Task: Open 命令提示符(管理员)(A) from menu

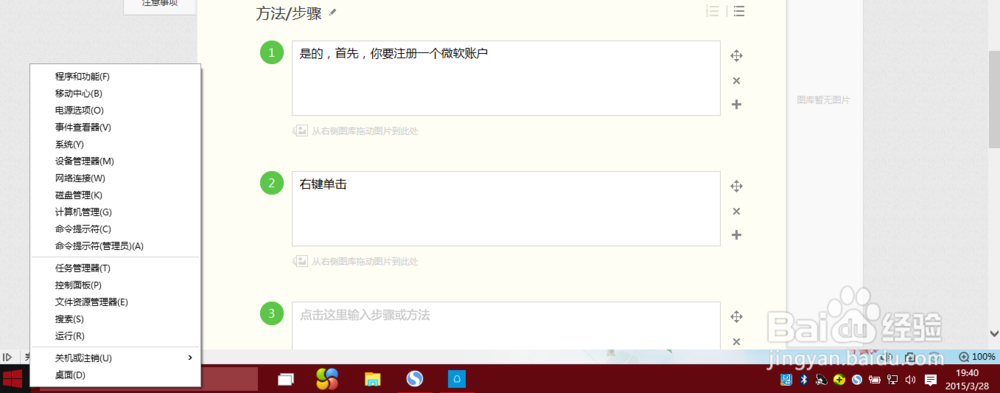Action: 115,246
